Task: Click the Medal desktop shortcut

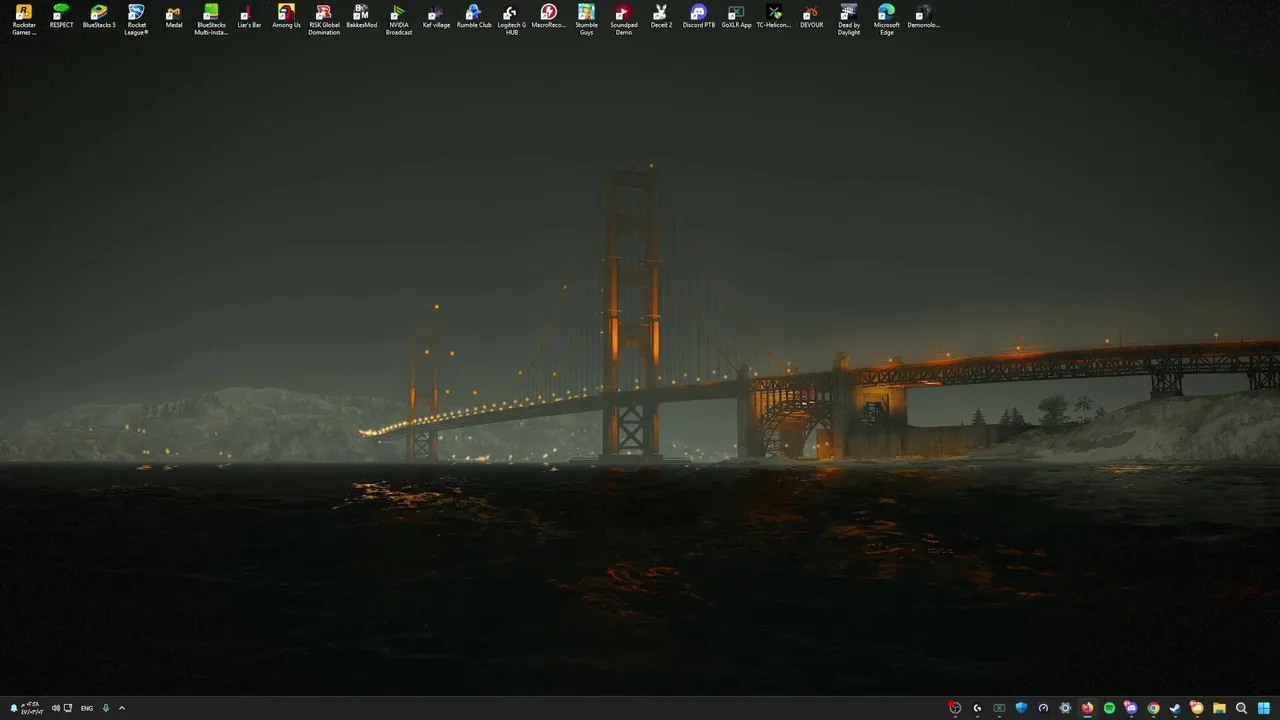Action: (x=174, y=17)
